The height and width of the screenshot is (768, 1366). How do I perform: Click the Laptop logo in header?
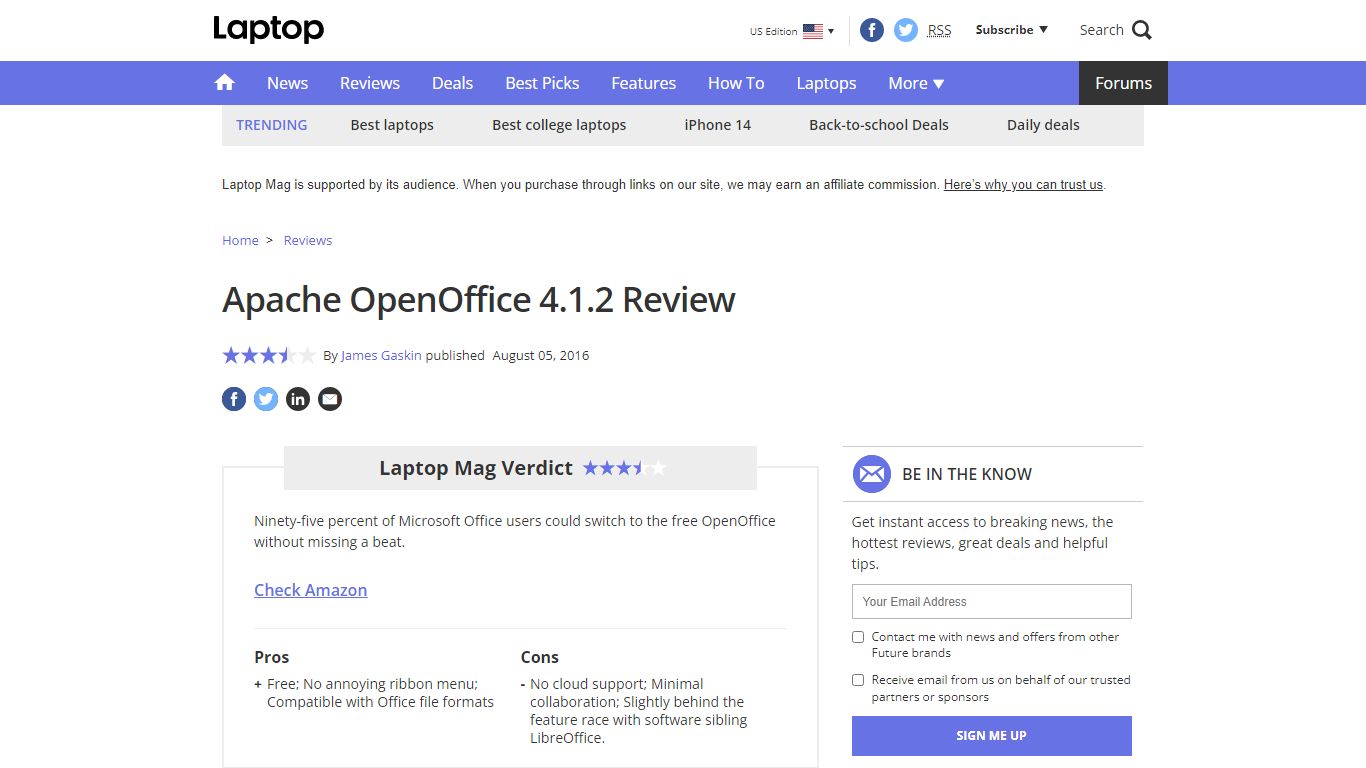pos(268,29)
